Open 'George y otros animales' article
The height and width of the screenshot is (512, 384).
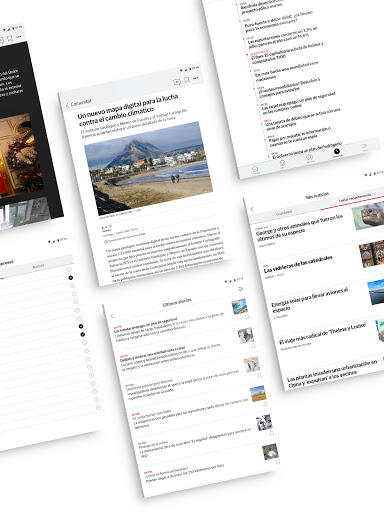(300, 228)
